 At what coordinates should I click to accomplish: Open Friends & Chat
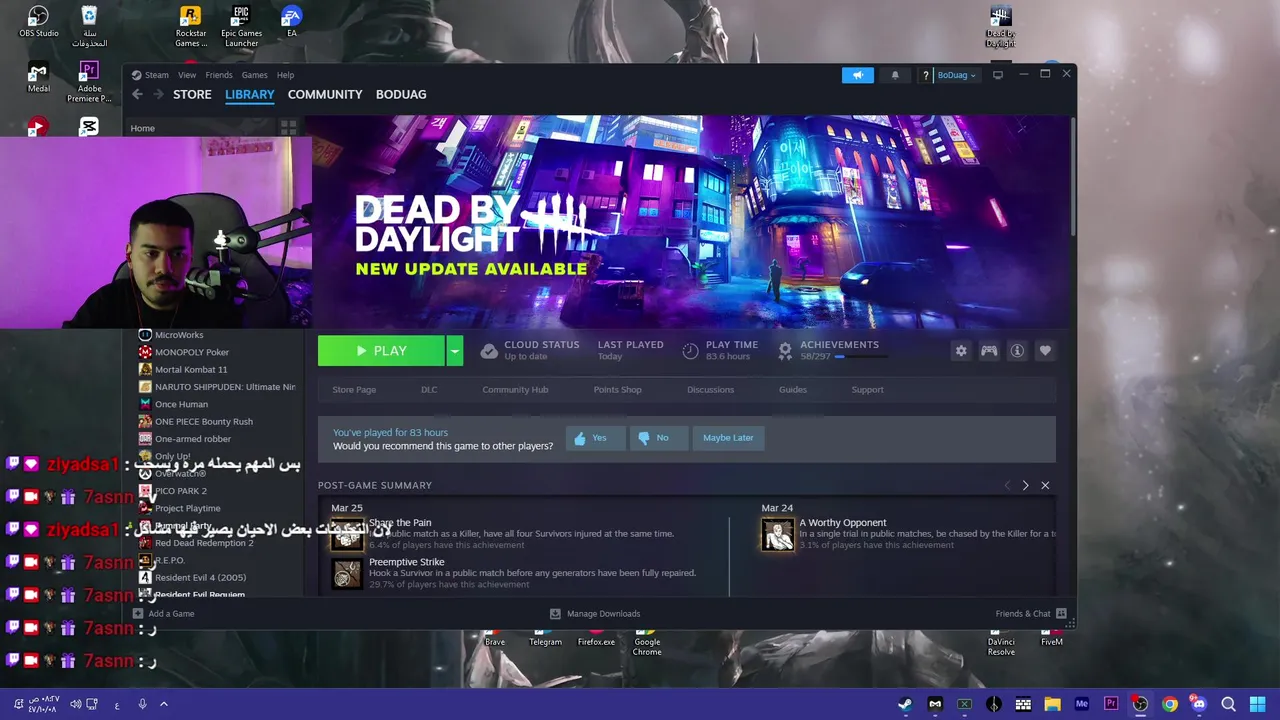(x=1030, y=614)
